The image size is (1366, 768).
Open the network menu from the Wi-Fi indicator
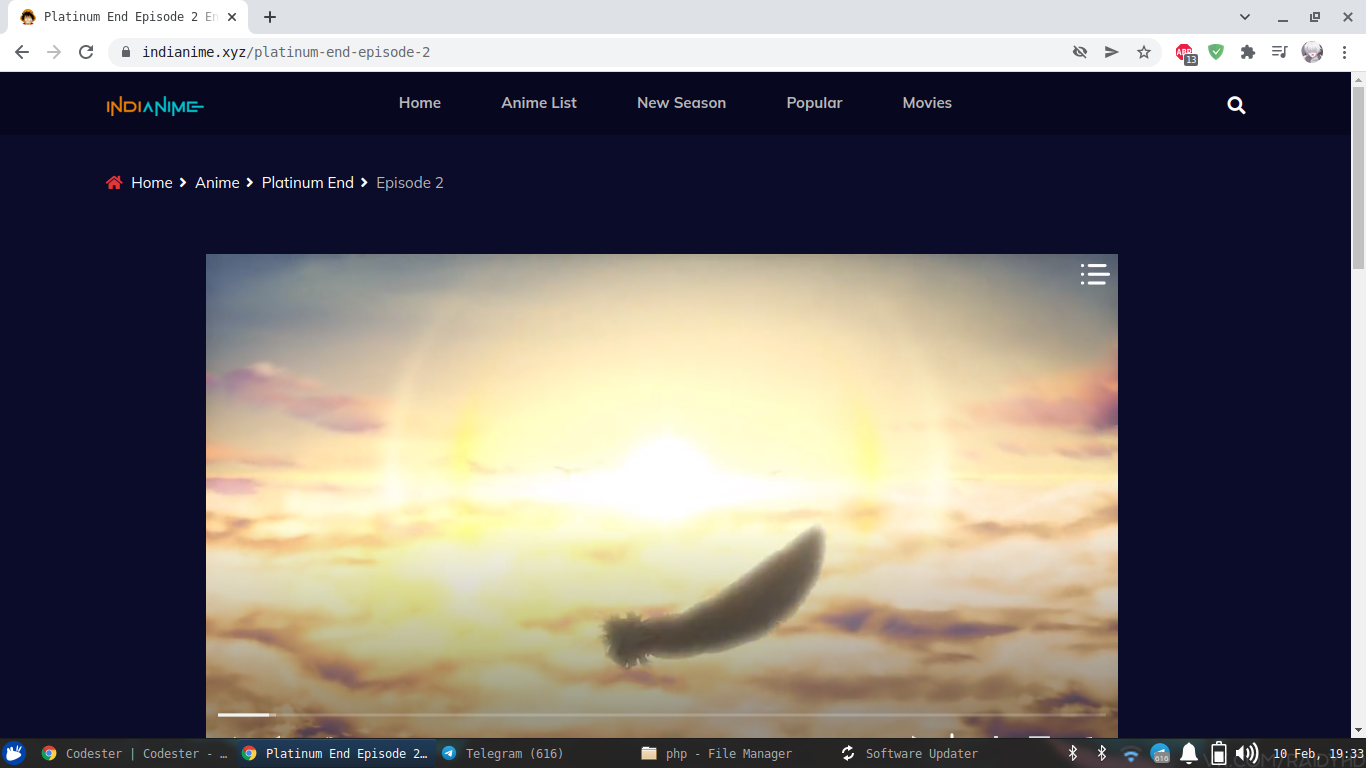(1131, 753)
